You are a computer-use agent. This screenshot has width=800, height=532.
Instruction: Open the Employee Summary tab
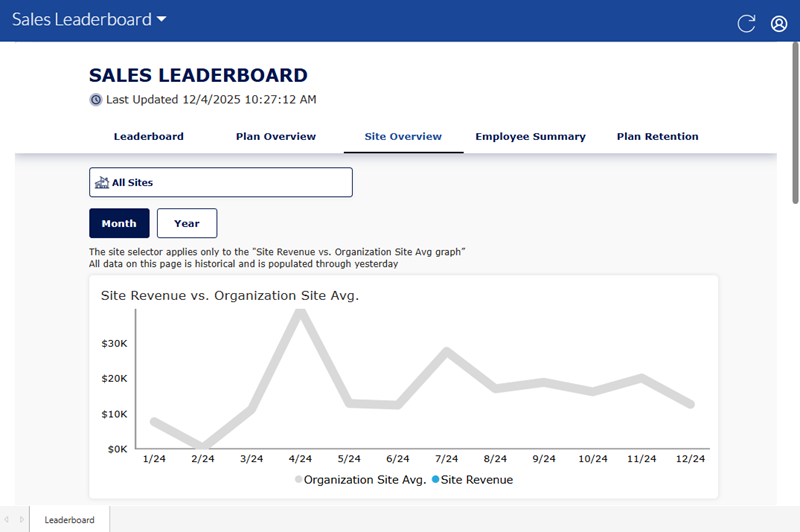pos(530,137)
